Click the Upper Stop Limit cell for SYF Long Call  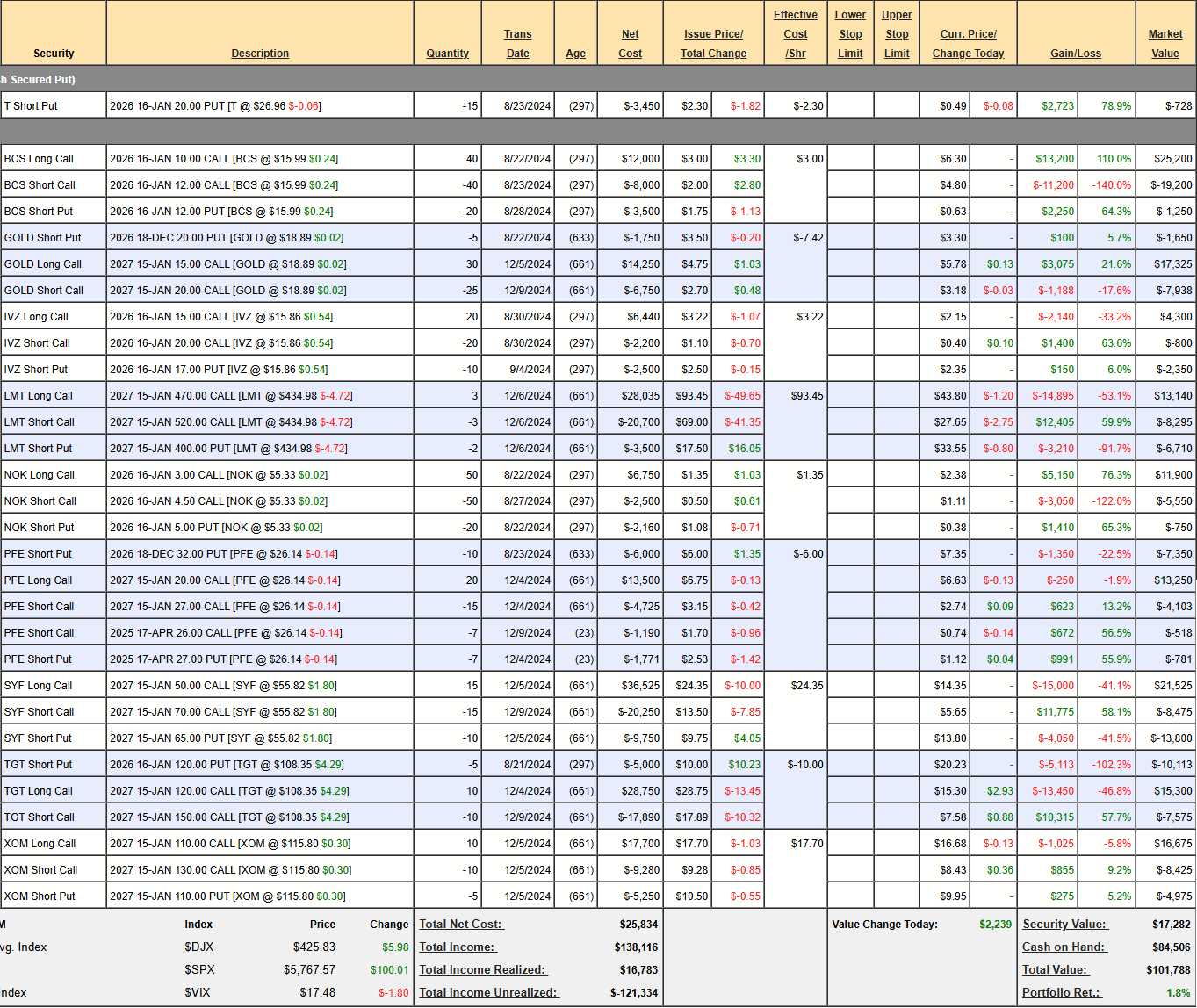[x=896, y=686]
